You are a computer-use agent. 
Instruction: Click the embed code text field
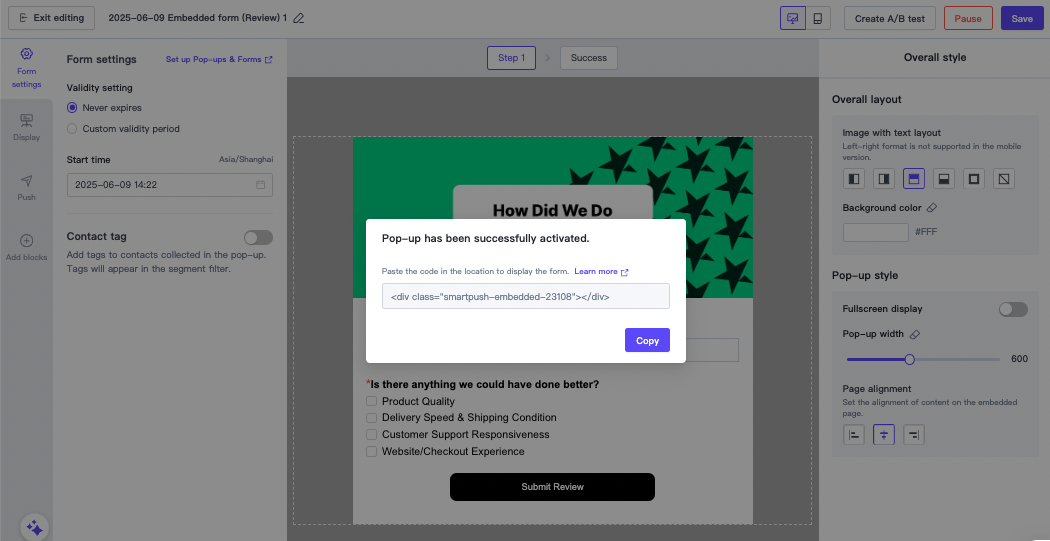(525, 297)
